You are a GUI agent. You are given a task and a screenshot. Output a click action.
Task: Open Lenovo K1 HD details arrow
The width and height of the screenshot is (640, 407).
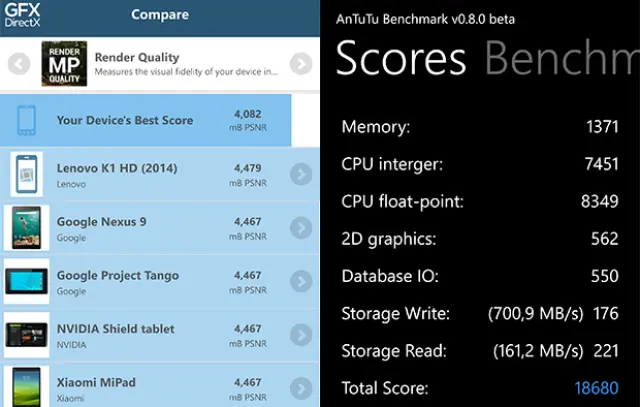tap(301, 175)
